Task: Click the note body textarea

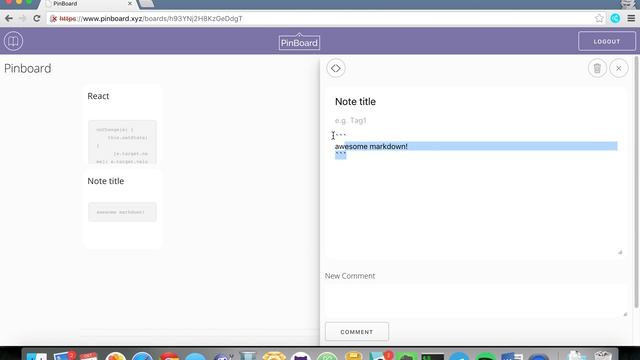Action: pyautogui.click(x=476, y=192)
